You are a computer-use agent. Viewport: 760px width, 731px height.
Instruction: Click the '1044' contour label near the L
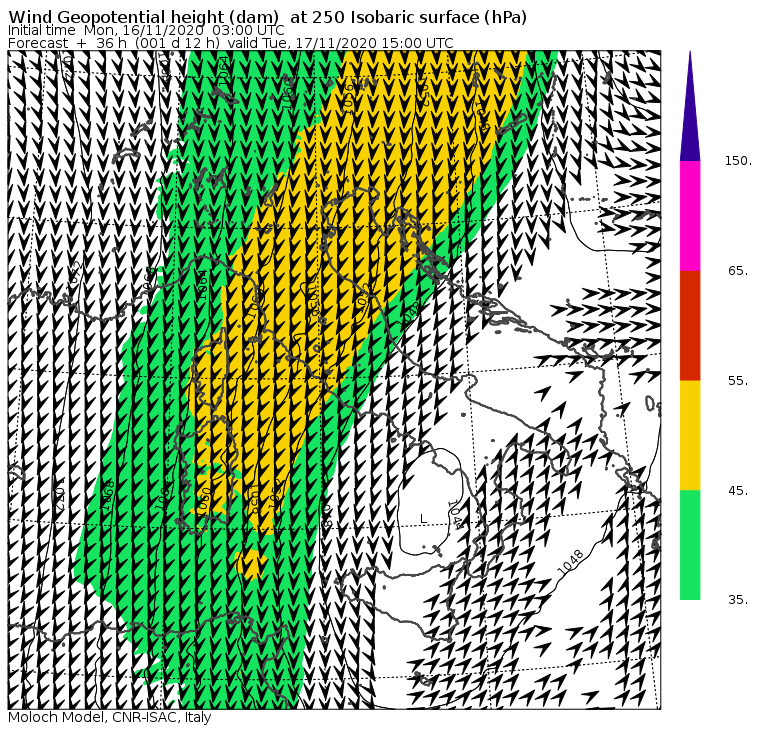(455, 514)
